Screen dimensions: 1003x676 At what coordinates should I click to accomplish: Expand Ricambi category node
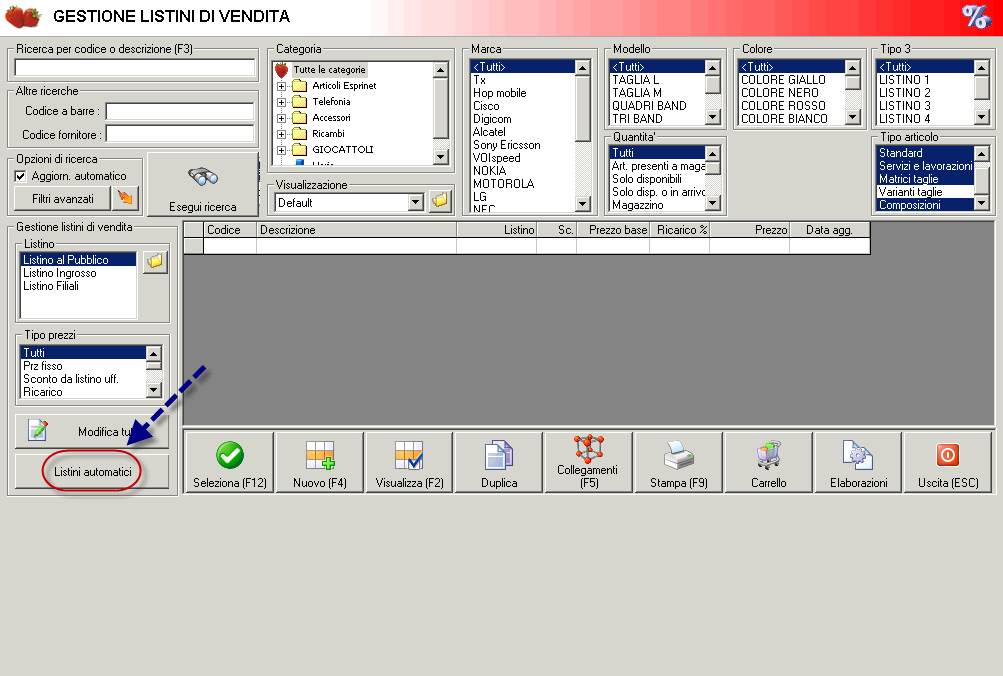coord(281,134)
